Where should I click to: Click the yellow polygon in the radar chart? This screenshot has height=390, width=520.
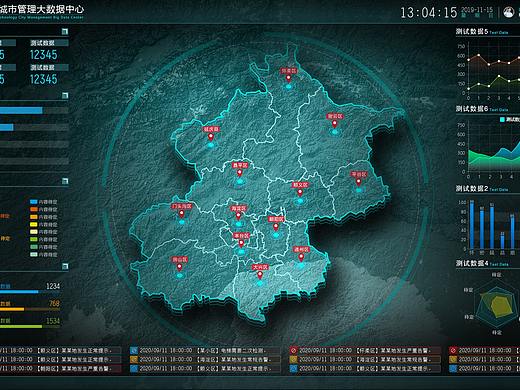pyautogui.click(x=500, y=306)
